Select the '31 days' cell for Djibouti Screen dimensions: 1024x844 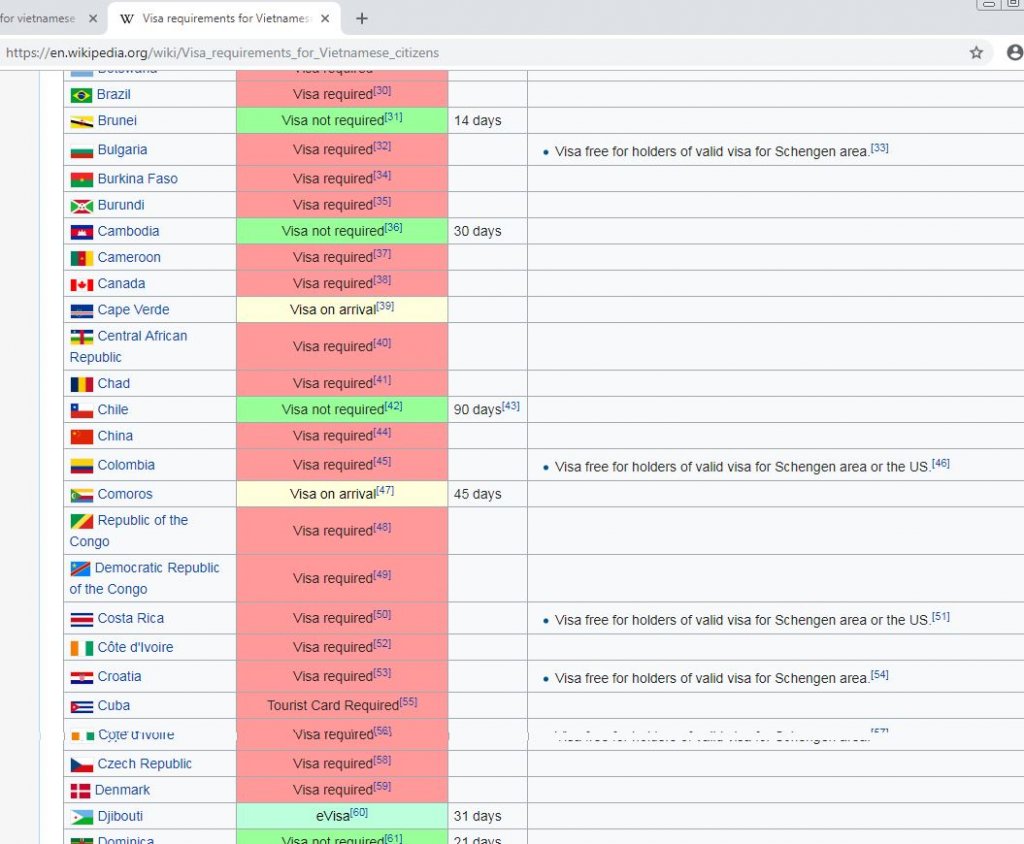pos(487,816)
